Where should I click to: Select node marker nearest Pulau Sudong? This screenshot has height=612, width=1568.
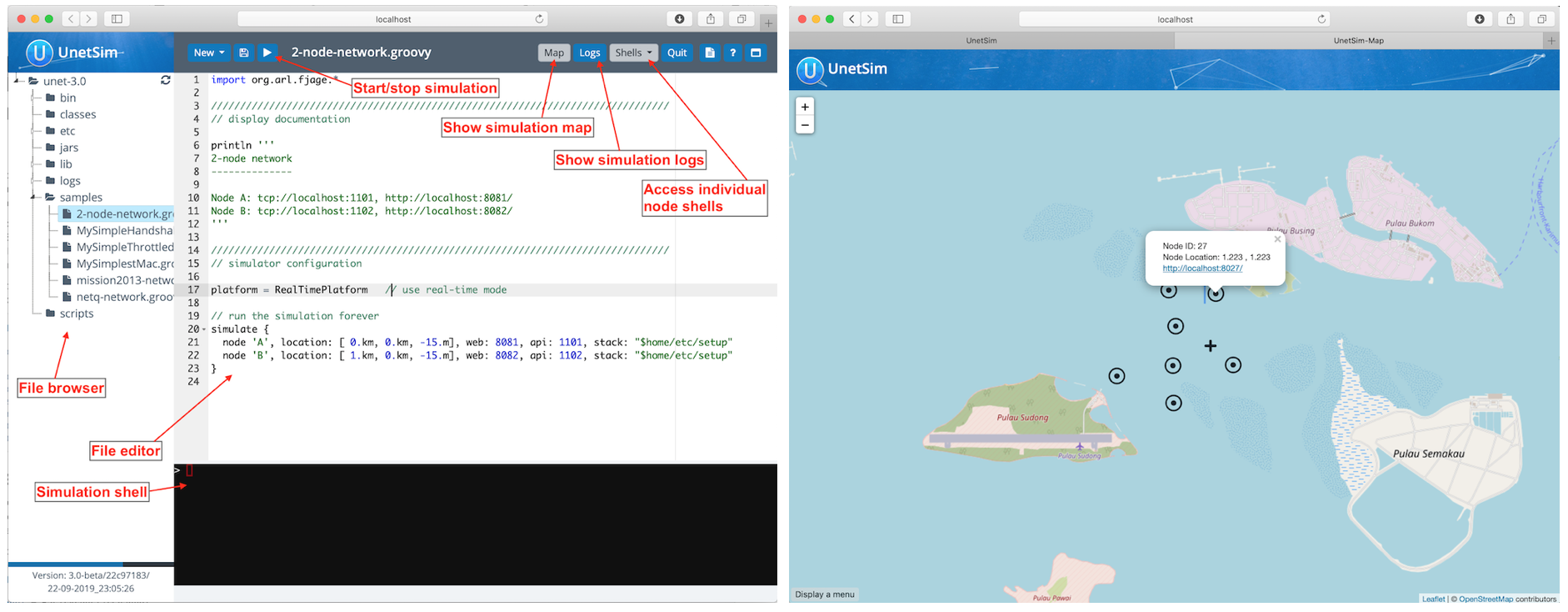(x=1116, y=376)
